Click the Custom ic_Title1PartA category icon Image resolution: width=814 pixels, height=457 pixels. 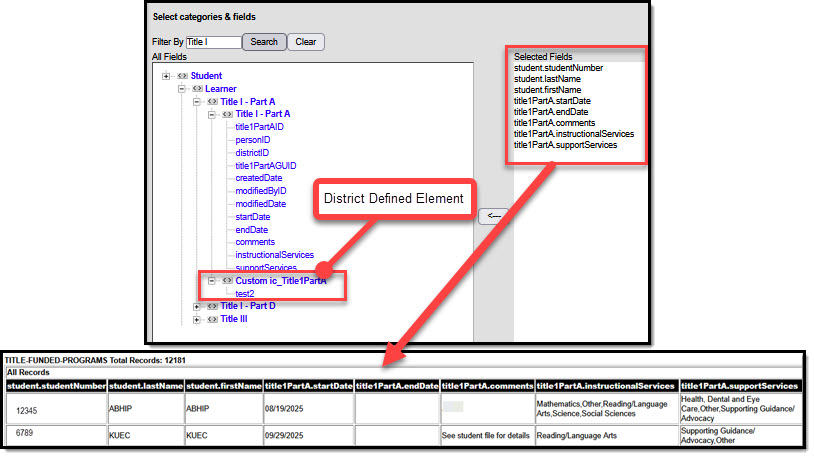pos(227,281)
